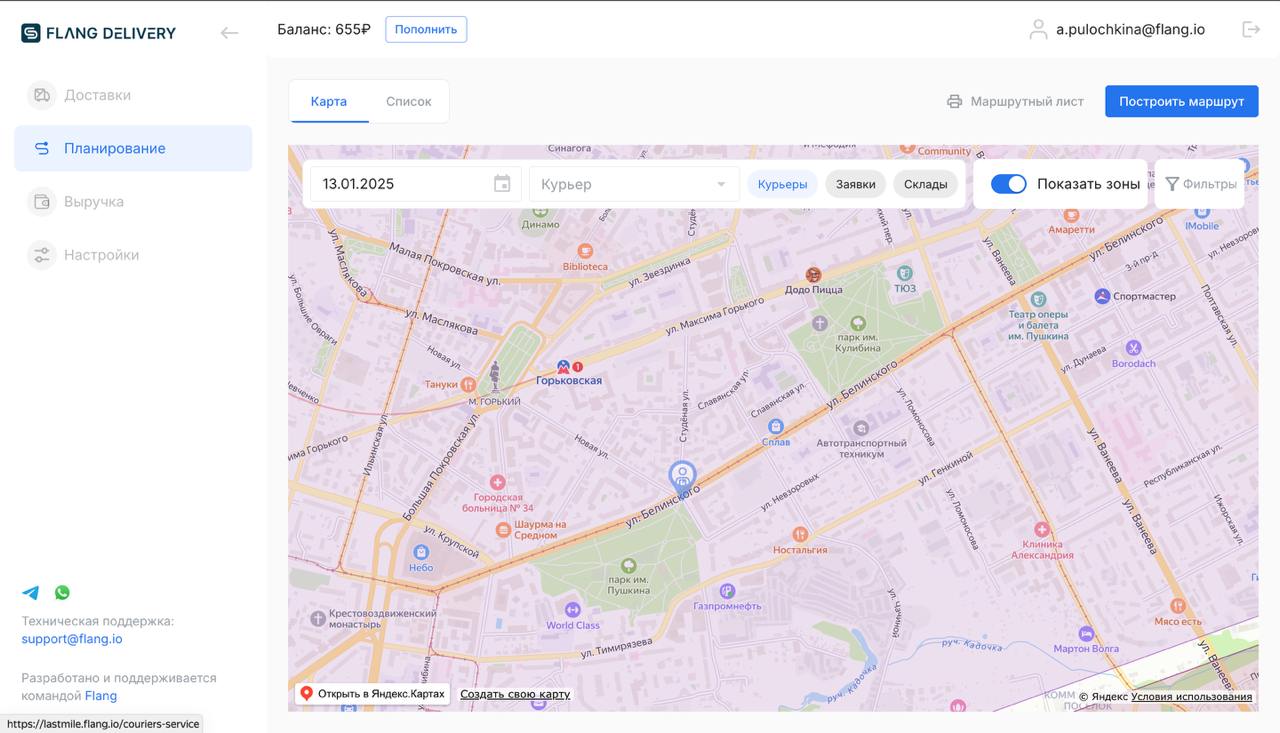This screenshot has height=733, width=1280.
Task: Disable the Показать зоны toggle switch
Action: pyautogui.click(x=1008, y=184)
